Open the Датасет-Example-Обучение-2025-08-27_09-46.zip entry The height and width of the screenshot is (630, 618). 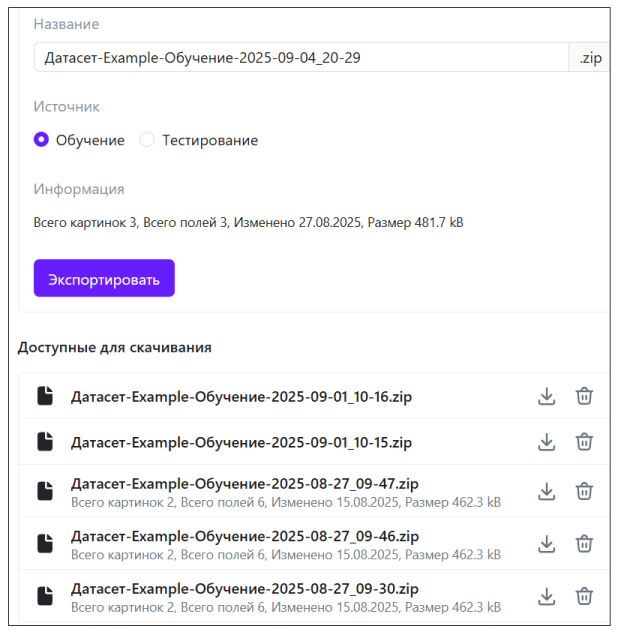tap(245, 536)
